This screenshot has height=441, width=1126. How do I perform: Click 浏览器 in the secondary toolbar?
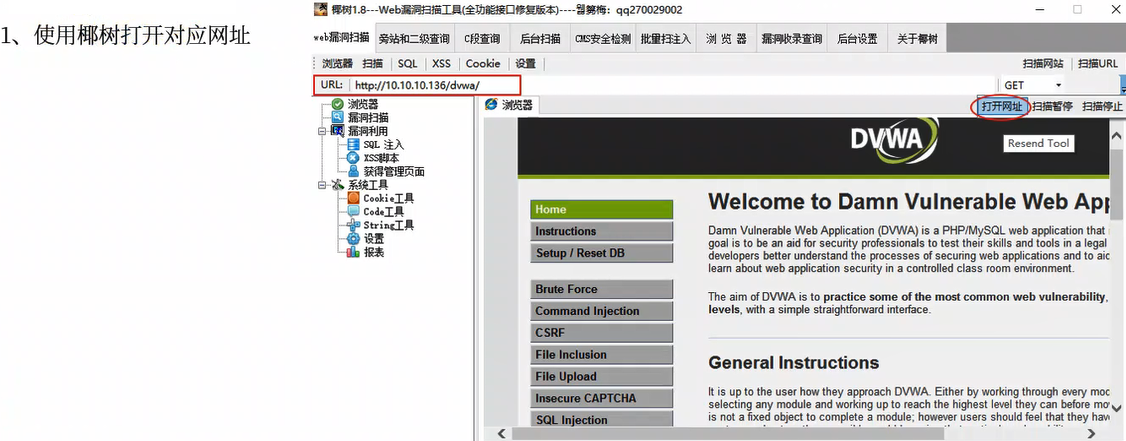pyautogui.click(x=338, y=63)
